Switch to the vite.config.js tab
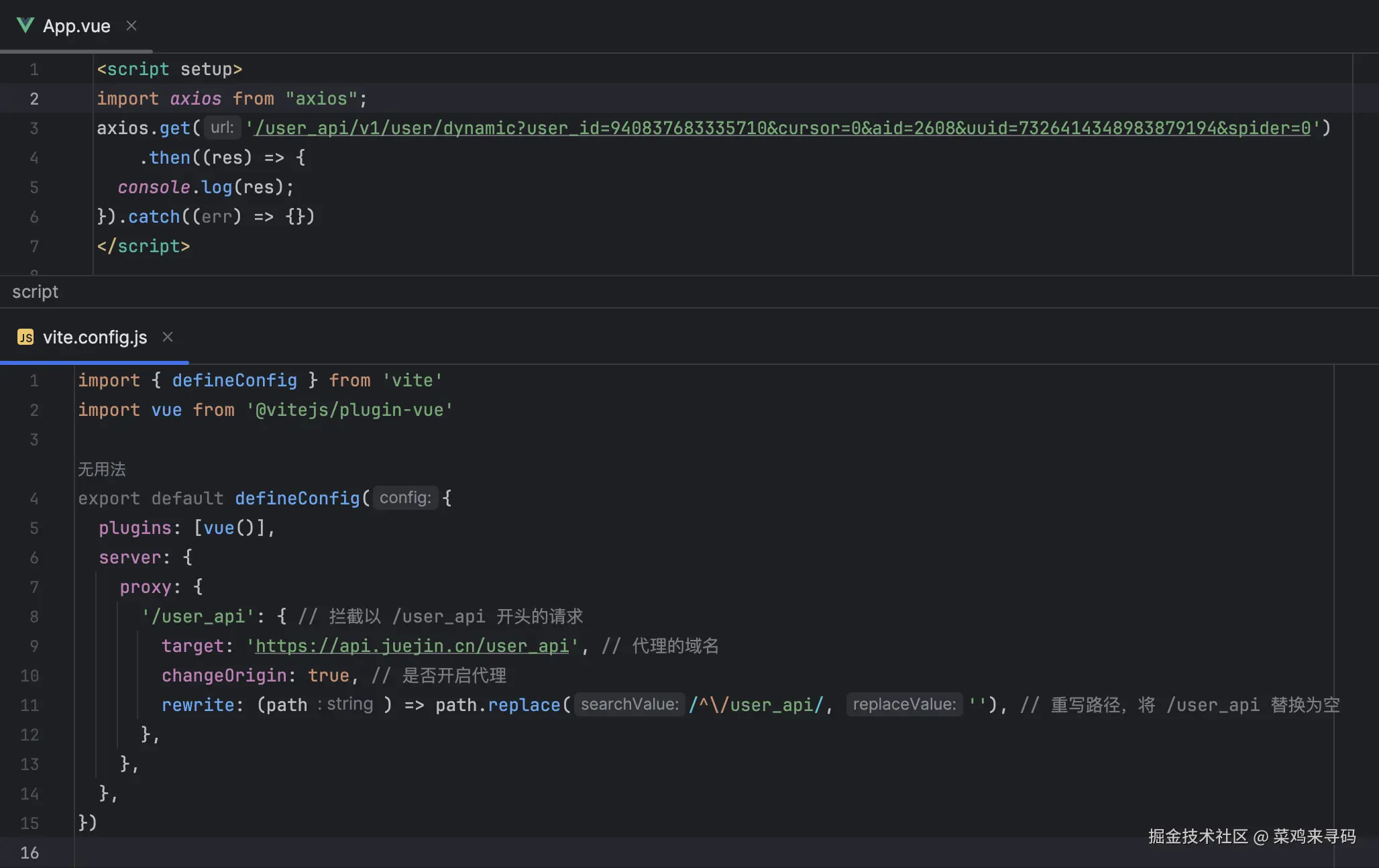 coord(95,337)
